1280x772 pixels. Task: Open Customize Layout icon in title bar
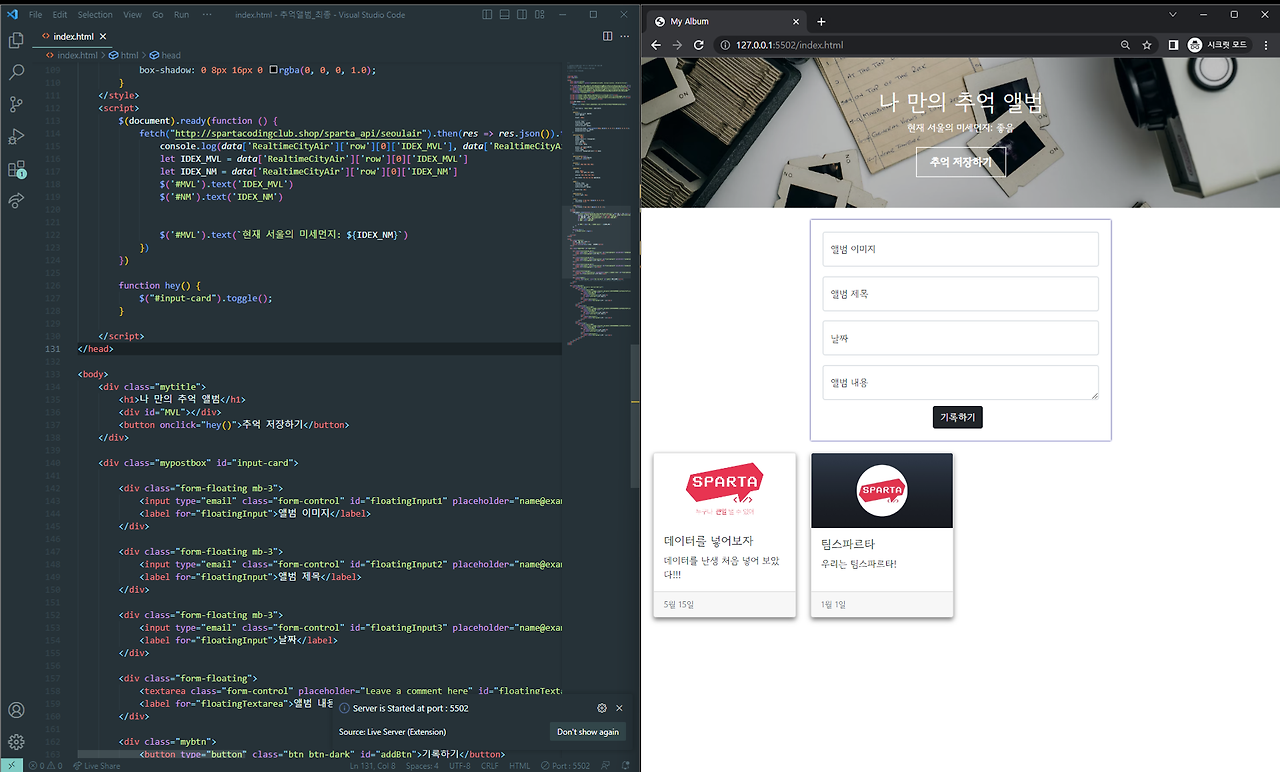(x=541, y=14)
